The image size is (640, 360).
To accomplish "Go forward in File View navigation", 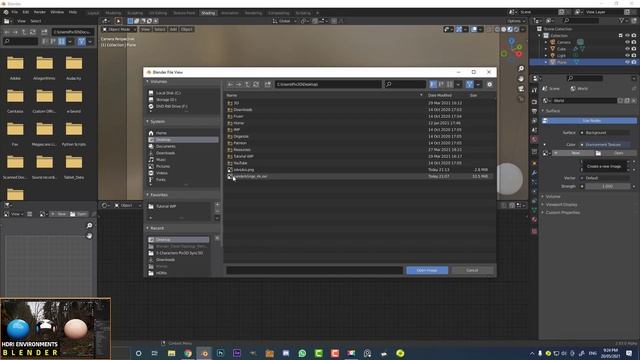I will click(238, 84).
